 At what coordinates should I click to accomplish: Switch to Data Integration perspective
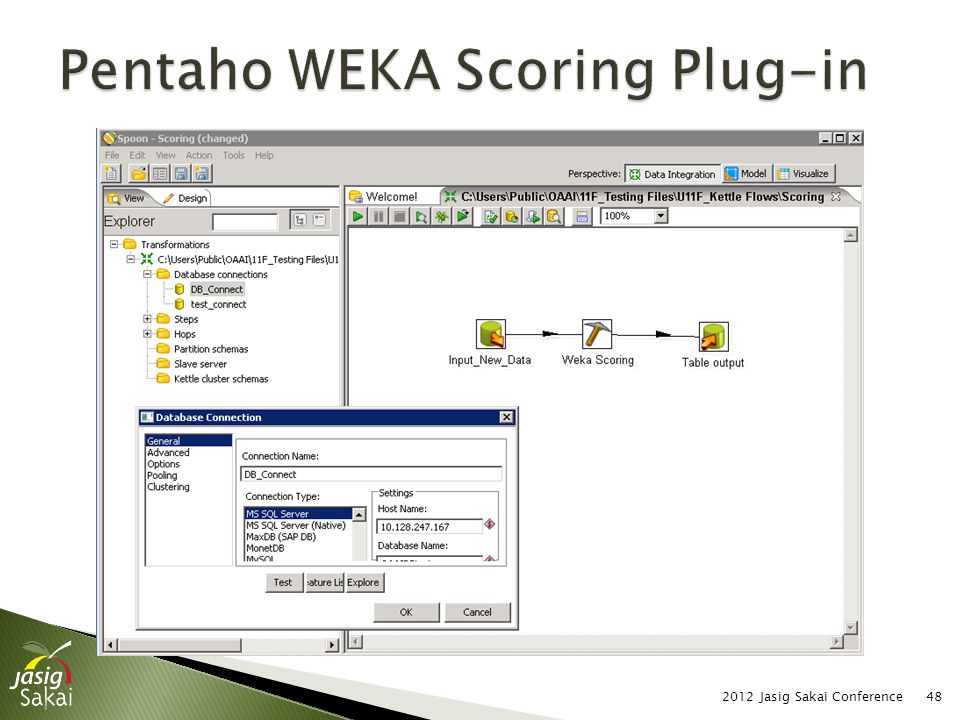tap(672, 174)
